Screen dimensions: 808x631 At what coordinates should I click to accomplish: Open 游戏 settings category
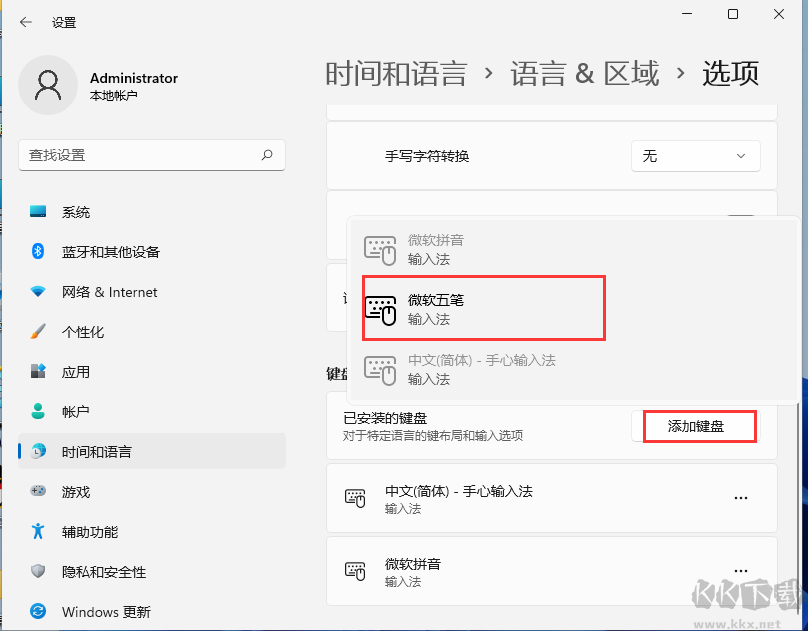(x=152, y=491)
